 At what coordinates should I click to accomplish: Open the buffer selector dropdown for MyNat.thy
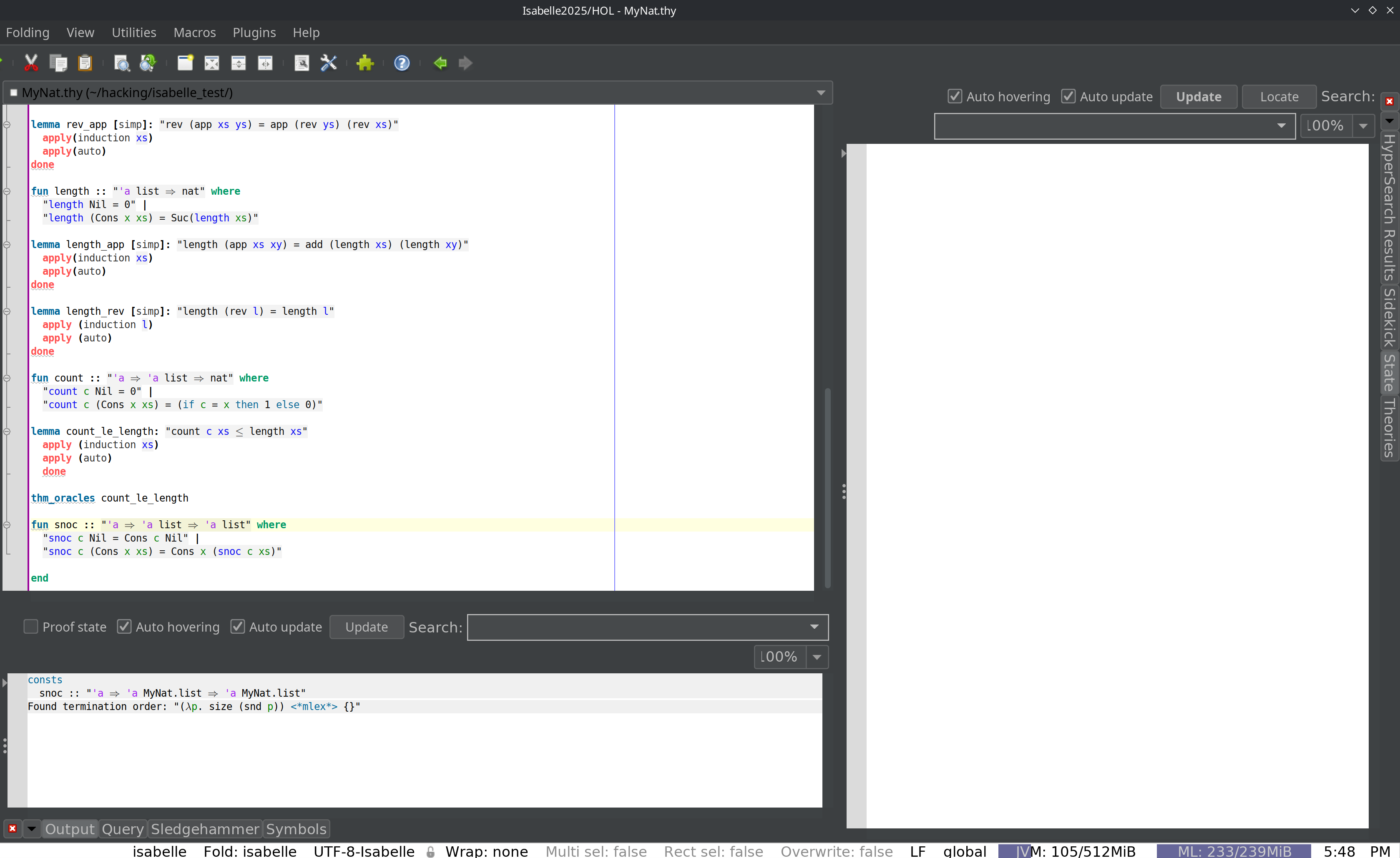pos(820,93)
